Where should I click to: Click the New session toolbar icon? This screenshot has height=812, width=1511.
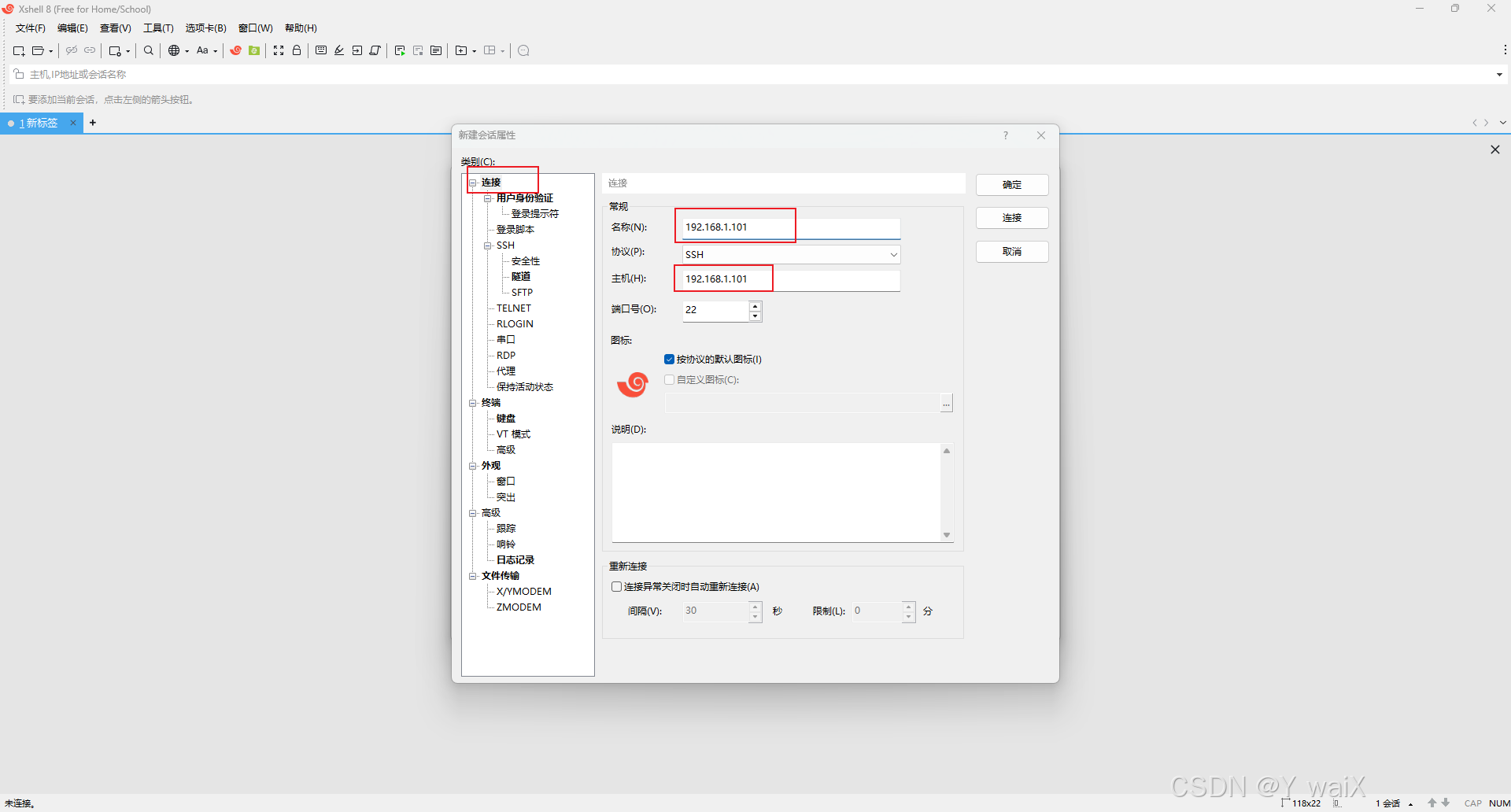click(19, 50)
